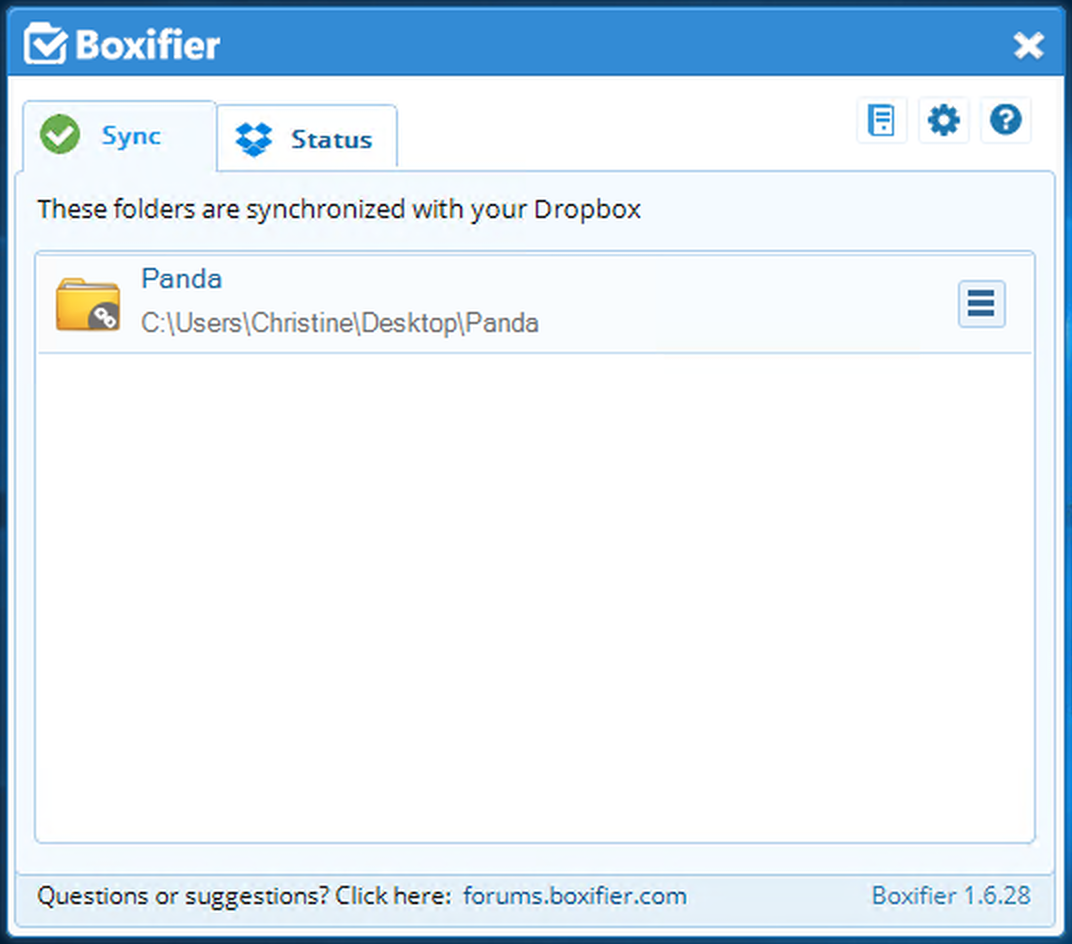Click the Dropbox icon on Status tab
Screen dimensions: 1072x944
pyautogui.click(x=254, y=139)
